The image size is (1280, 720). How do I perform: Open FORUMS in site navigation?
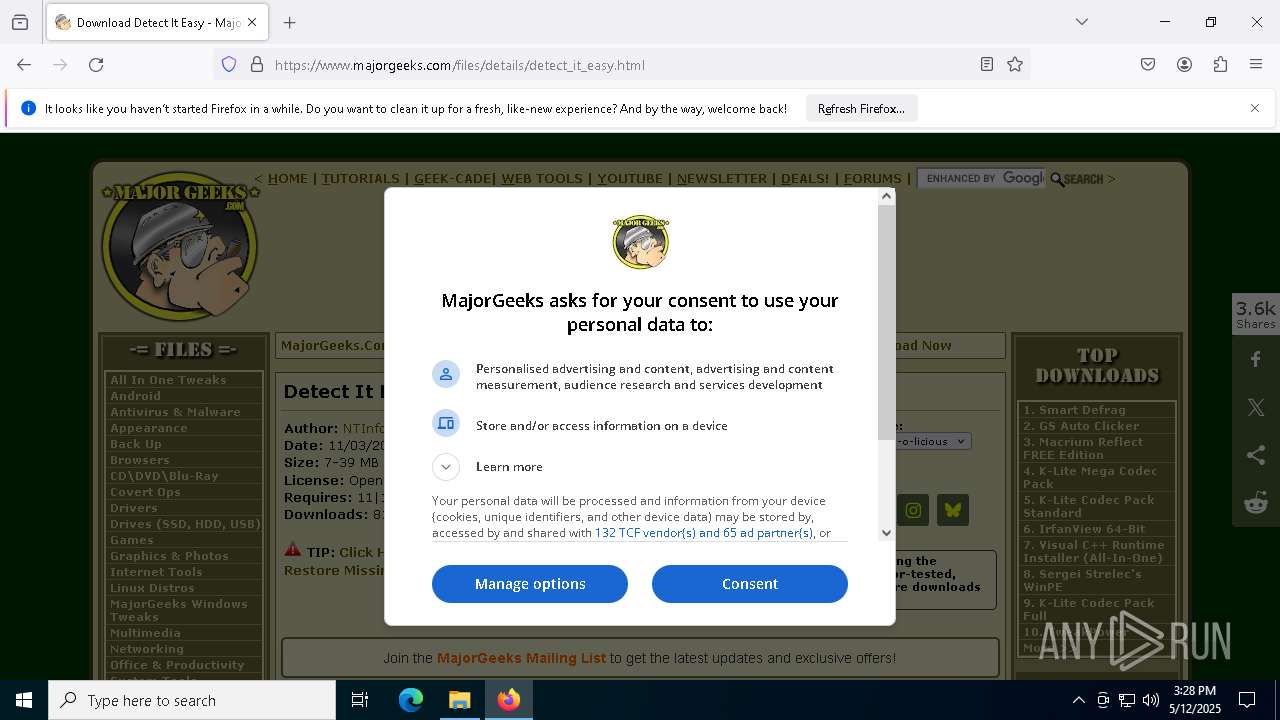[873, 179]
